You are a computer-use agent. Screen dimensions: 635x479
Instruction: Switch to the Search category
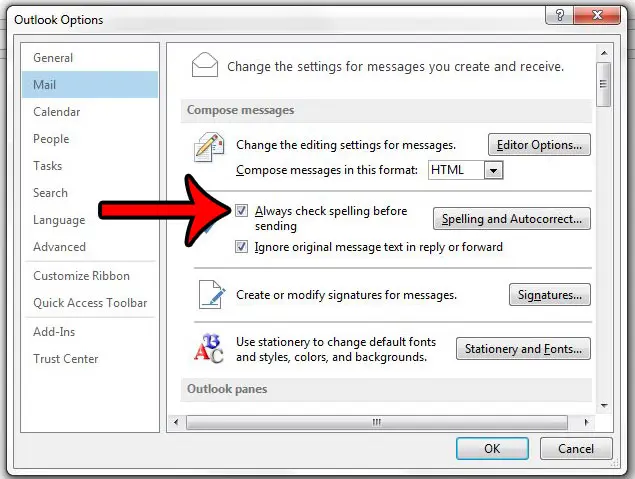tap(90, 193)
